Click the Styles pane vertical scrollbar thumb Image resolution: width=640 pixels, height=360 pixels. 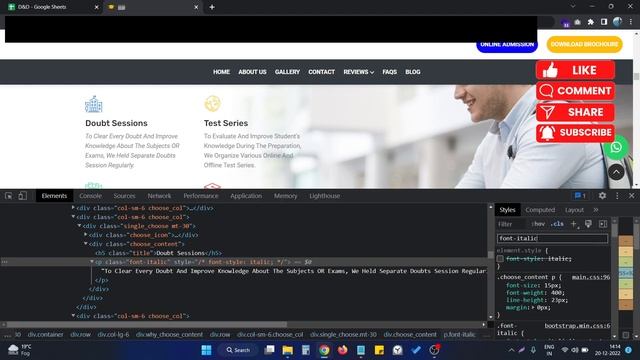pos(614,229)
